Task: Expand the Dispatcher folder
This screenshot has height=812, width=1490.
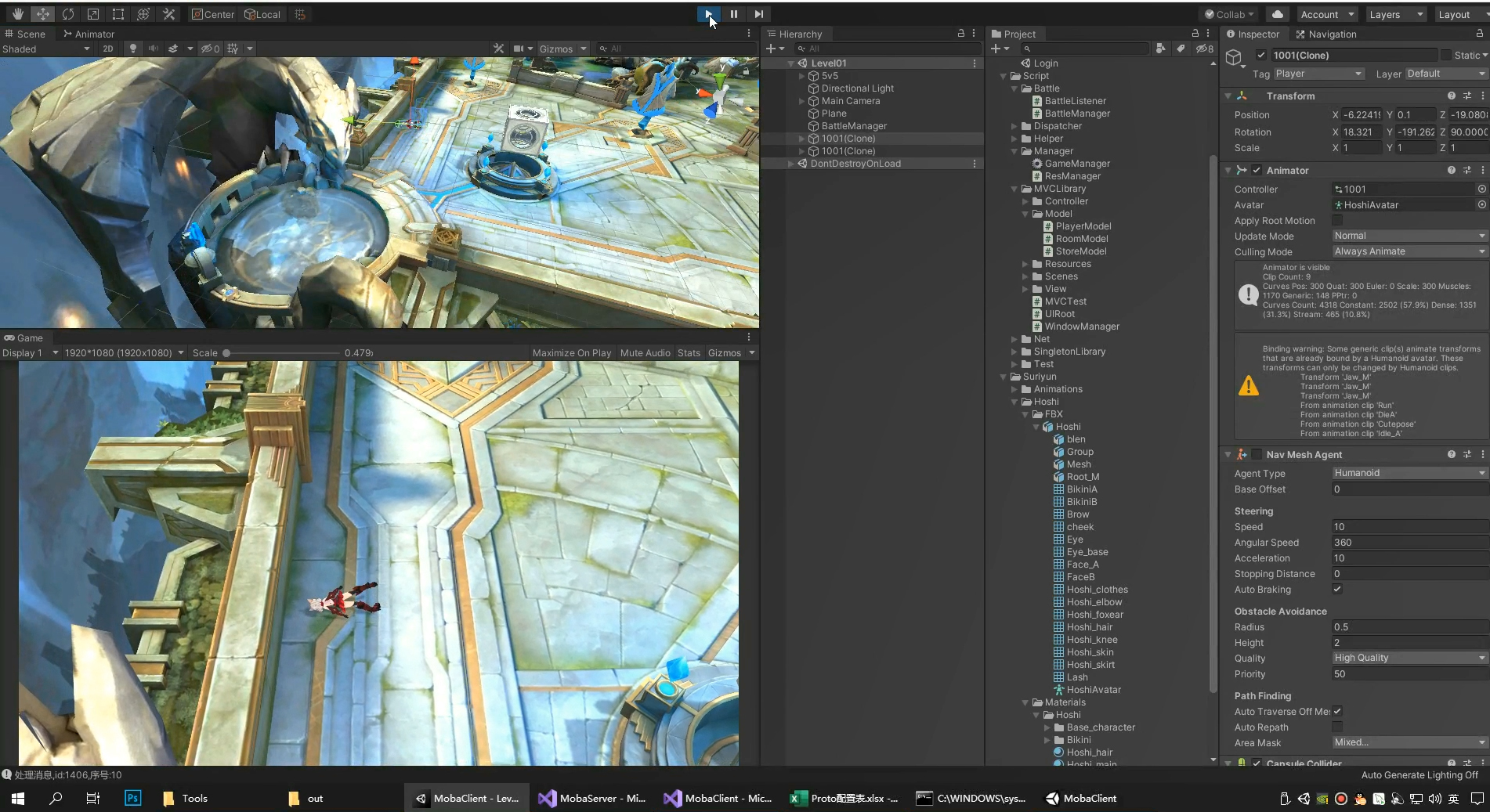Action: point(1014,126)
